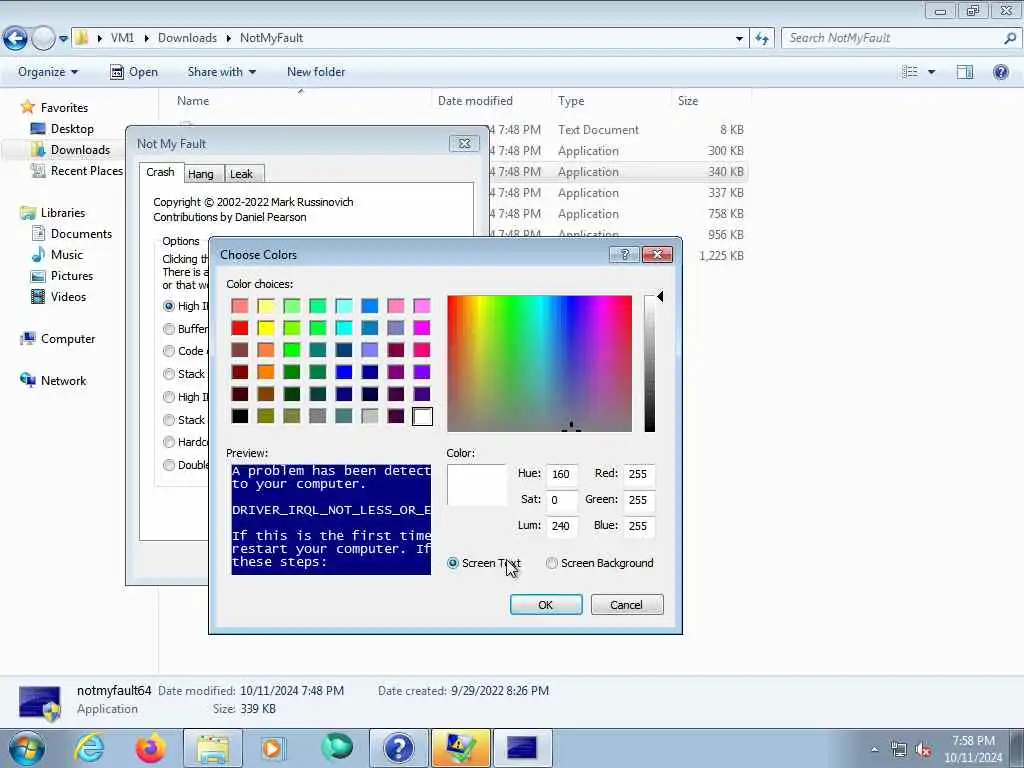Select the first High IRQL radio option

(x=169, y=306)
